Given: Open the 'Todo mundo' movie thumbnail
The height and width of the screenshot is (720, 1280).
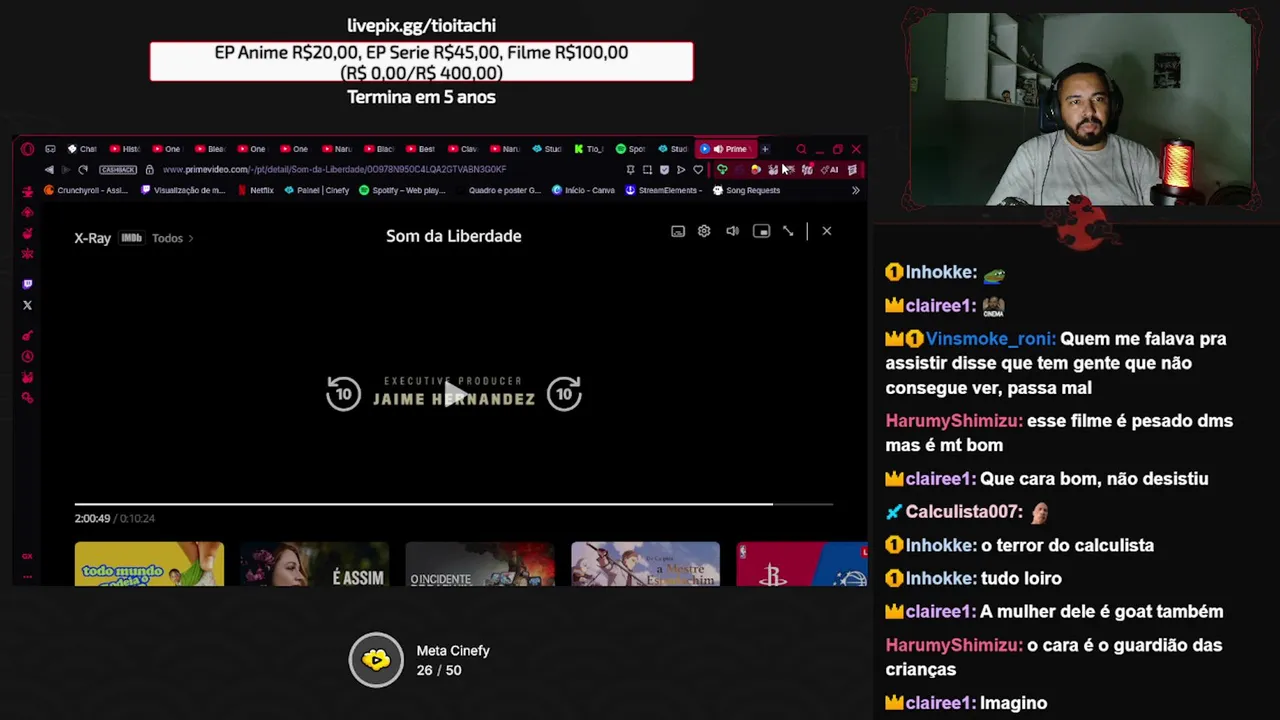Looking at the screenshot, I should point(149,564).
